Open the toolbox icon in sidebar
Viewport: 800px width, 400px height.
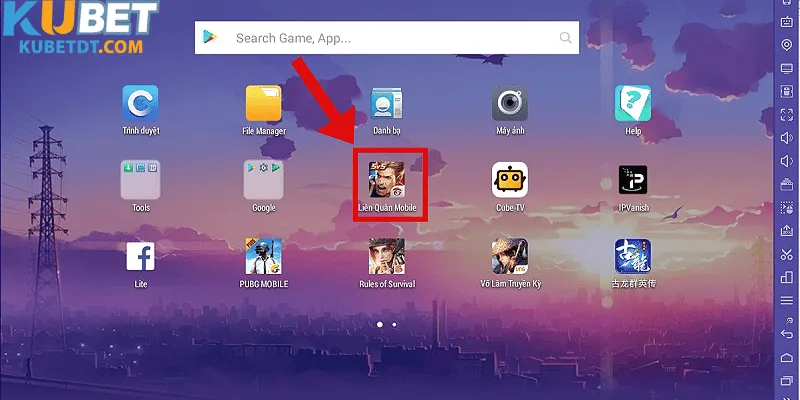pos(786,184)
